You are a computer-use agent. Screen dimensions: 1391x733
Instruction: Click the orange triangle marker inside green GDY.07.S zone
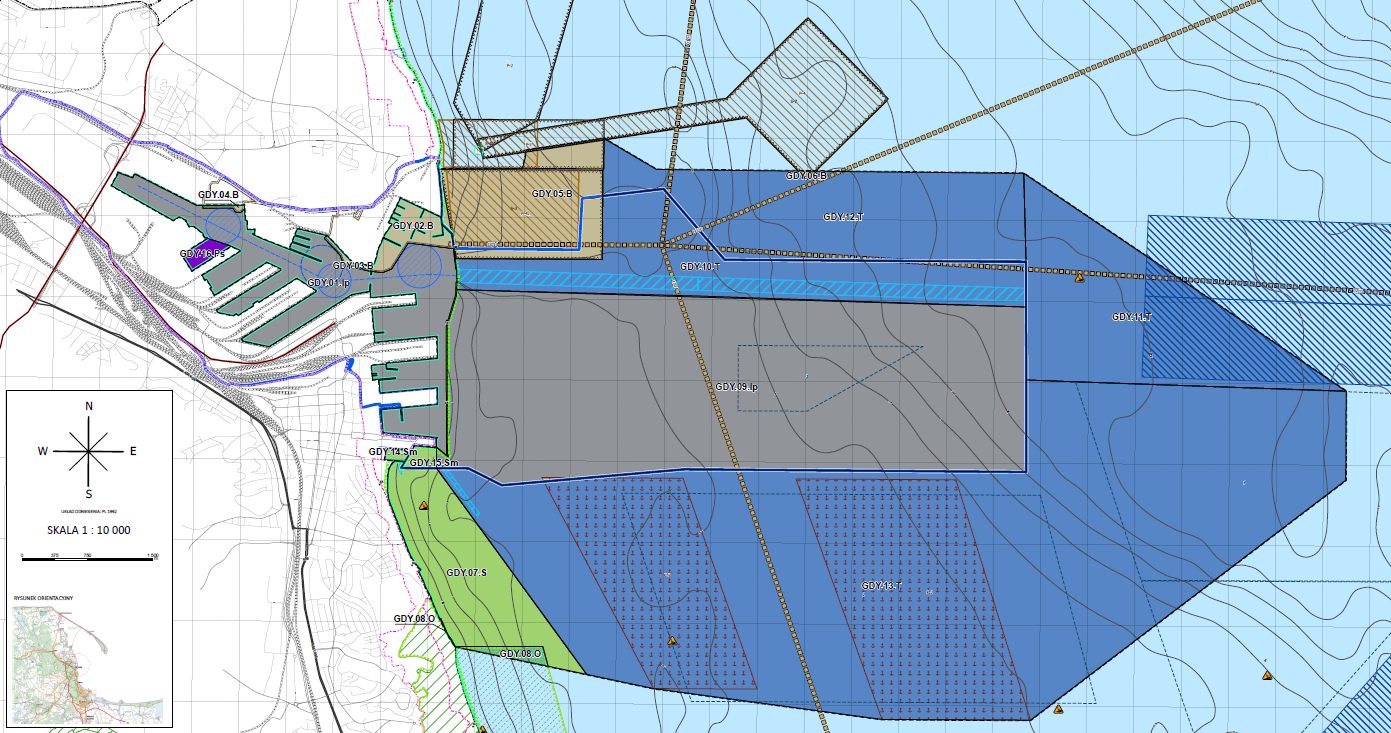pyautogui.click(x=424, y=506)
